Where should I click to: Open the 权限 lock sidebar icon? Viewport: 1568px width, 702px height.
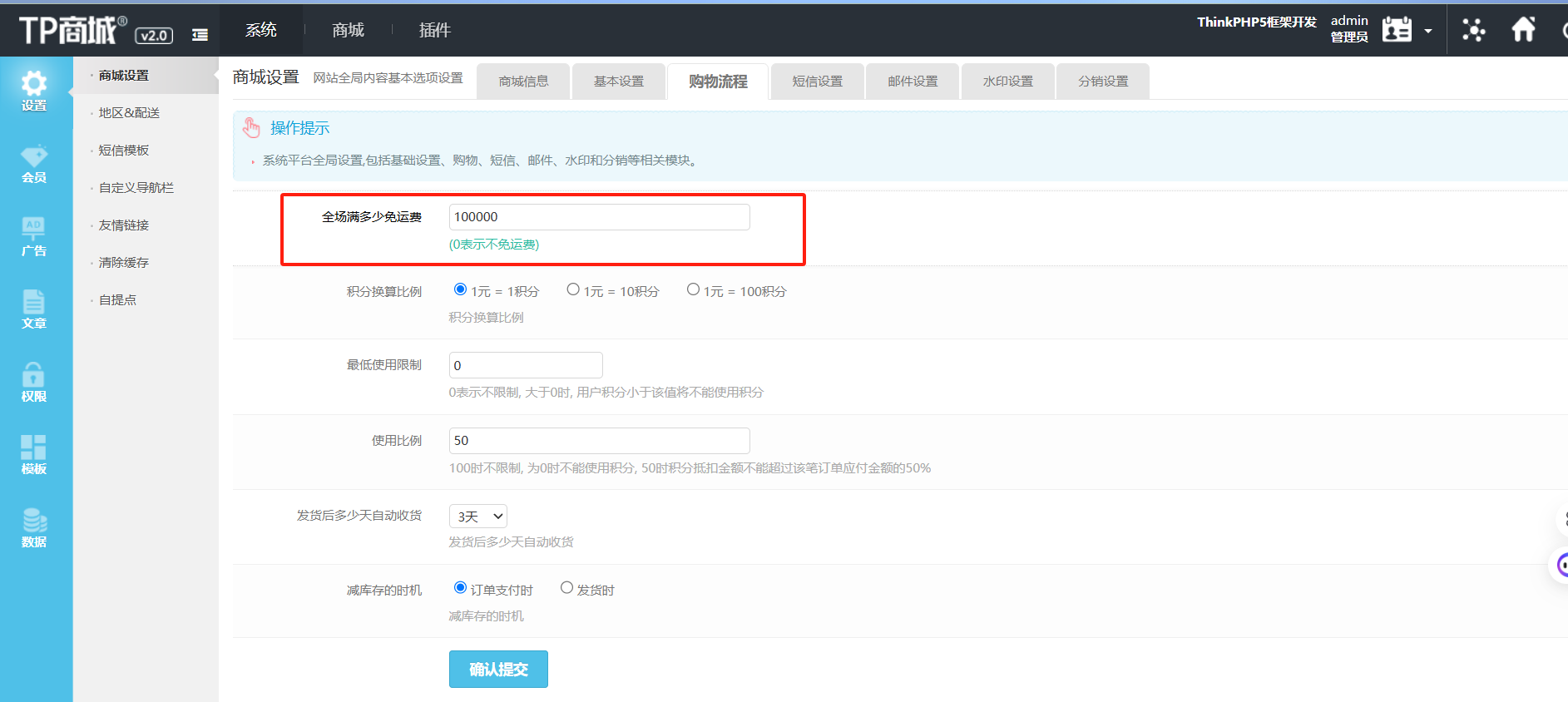click(x=34, y=382)
